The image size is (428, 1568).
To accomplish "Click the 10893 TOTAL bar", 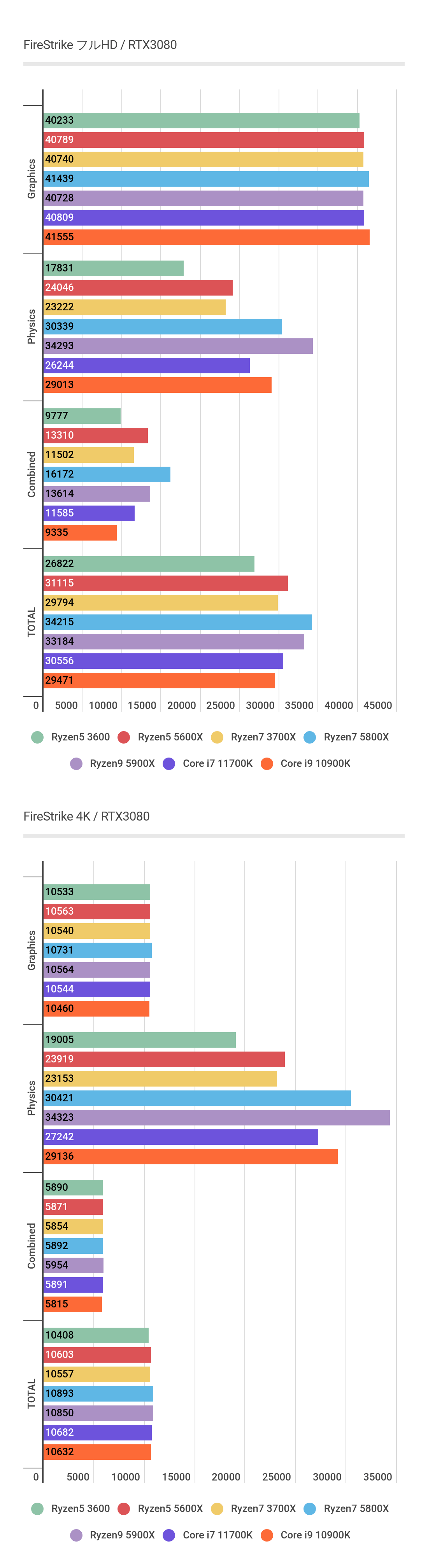I will [x=98, y=1394].
